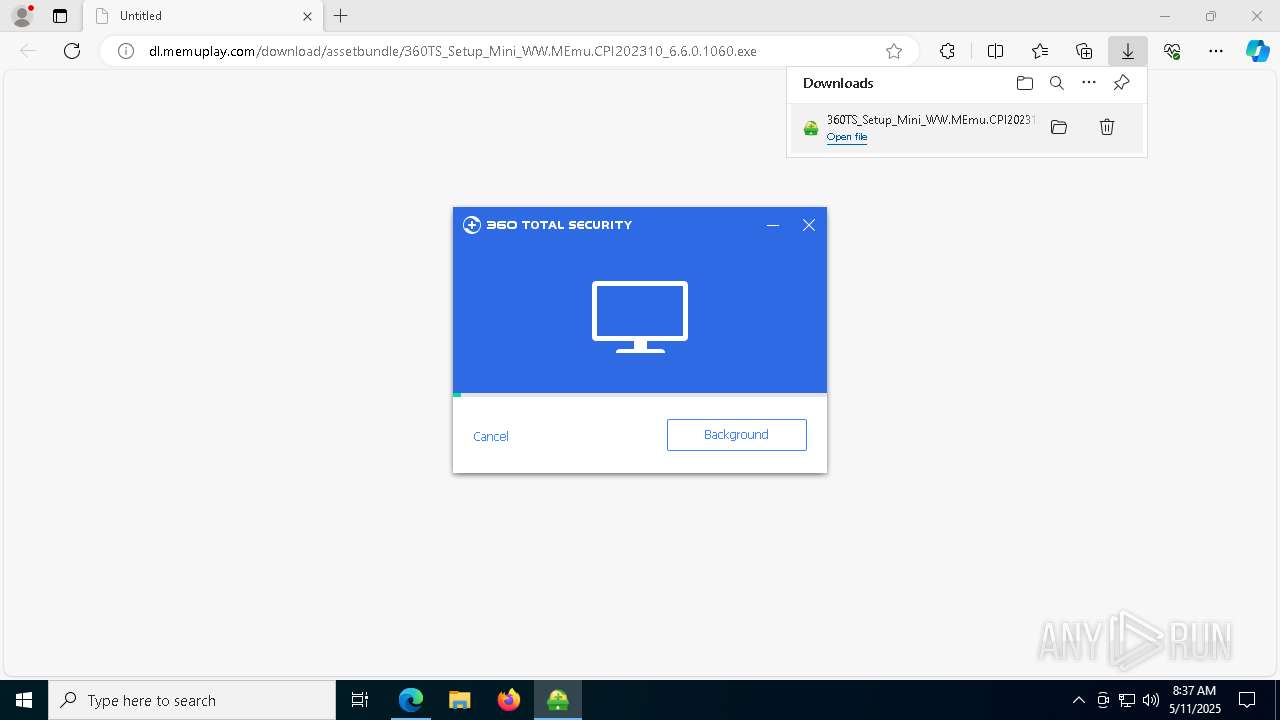Close the Untitled tab
Image resolution: width=1280 pixels, height=720 pixels.
[308, 16]
